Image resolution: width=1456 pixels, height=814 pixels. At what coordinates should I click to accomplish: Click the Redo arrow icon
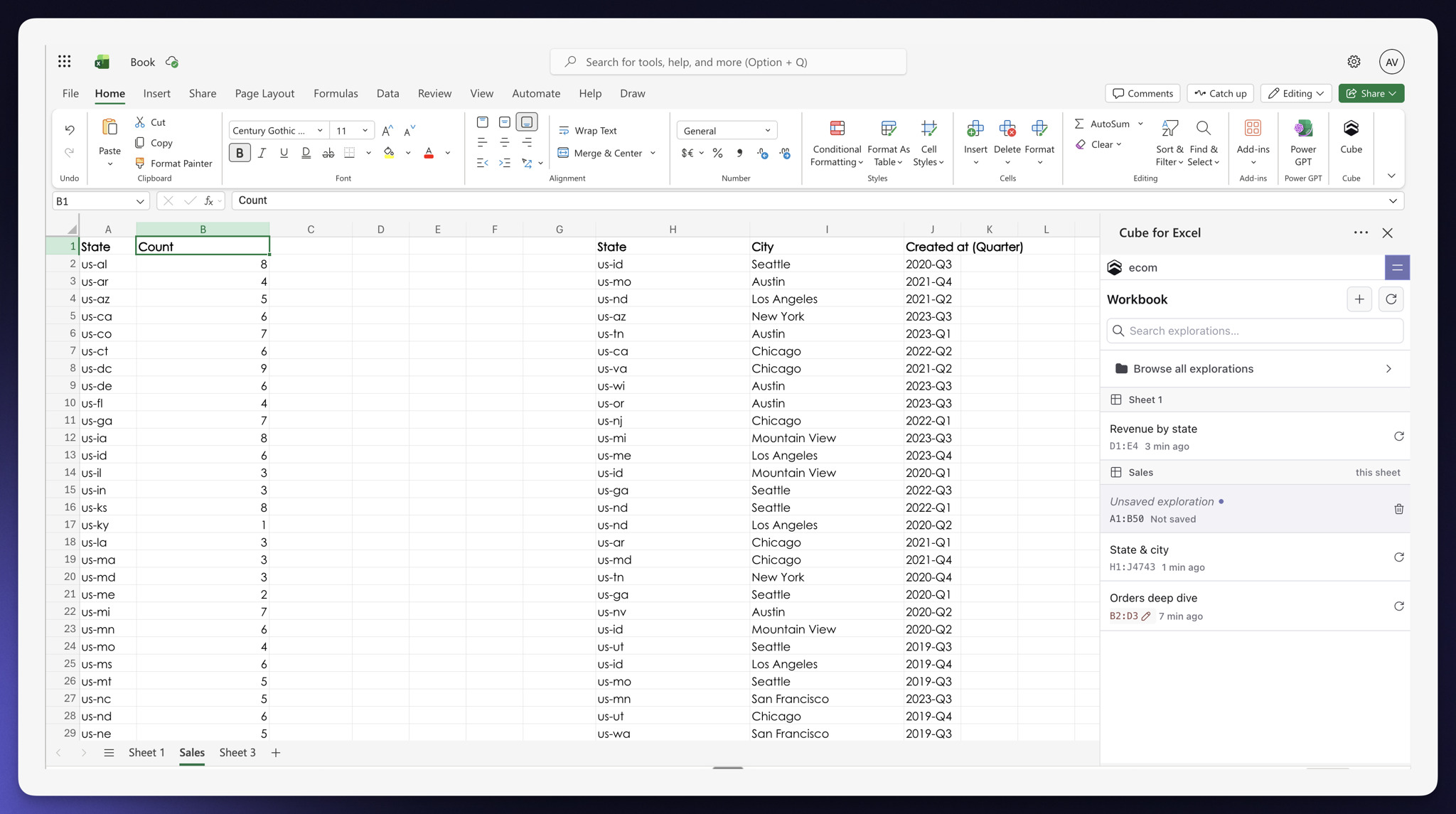[69, 152]
